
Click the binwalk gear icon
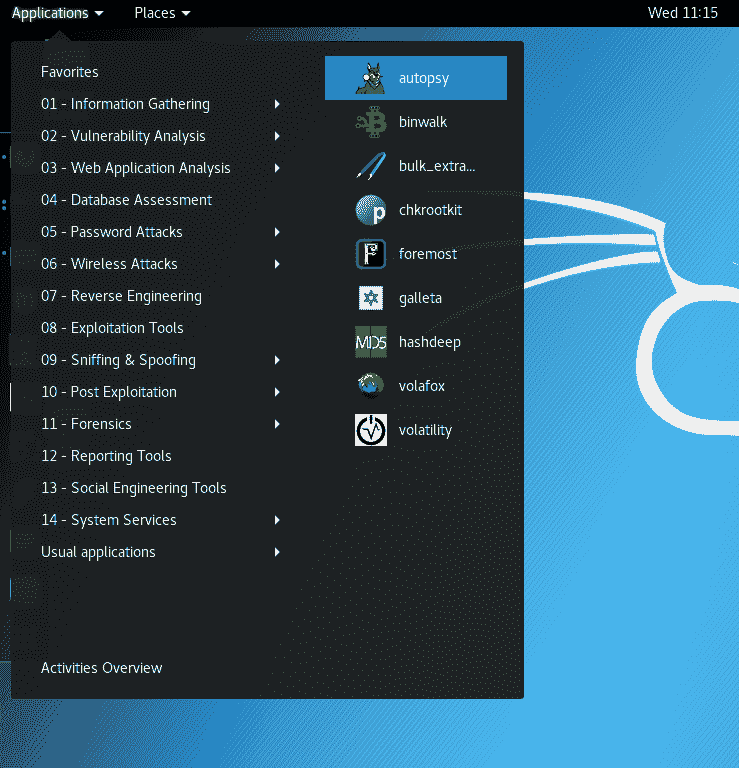(x=371, y=122)
